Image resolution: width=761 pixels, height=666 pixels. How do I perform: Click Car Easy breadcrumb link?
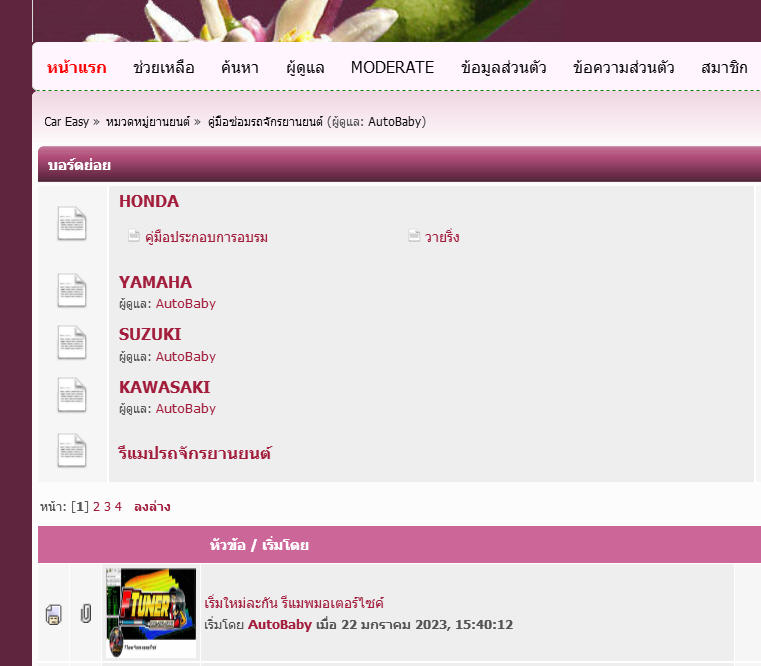click(66, 121)
